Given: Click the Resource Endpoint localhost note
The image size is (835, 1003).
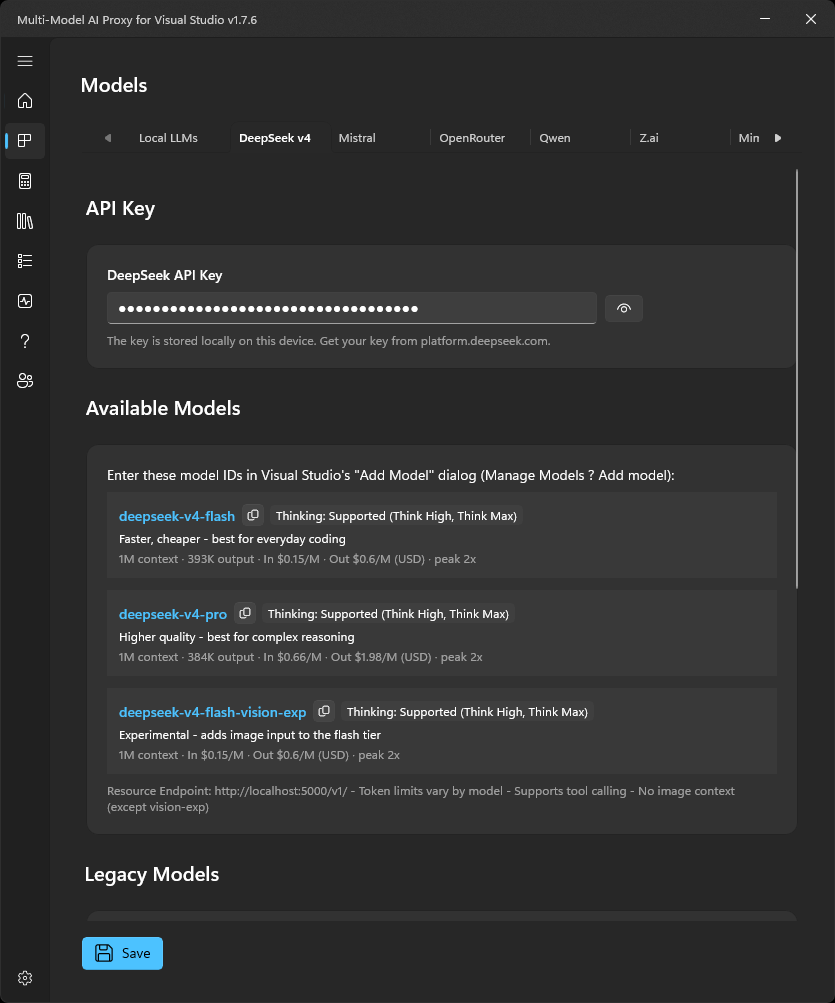Looking at the screenshot, I should click(x=421, y=798).
